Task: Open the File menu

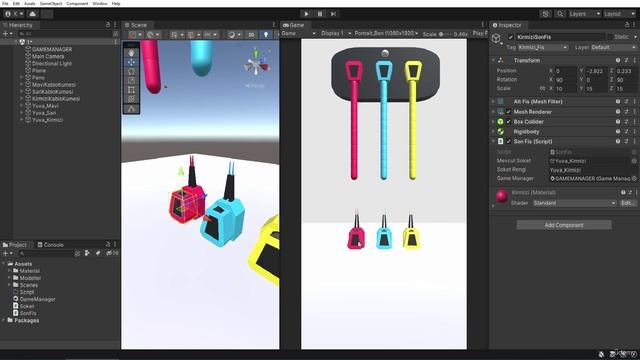Action: [x=5, y=3]
